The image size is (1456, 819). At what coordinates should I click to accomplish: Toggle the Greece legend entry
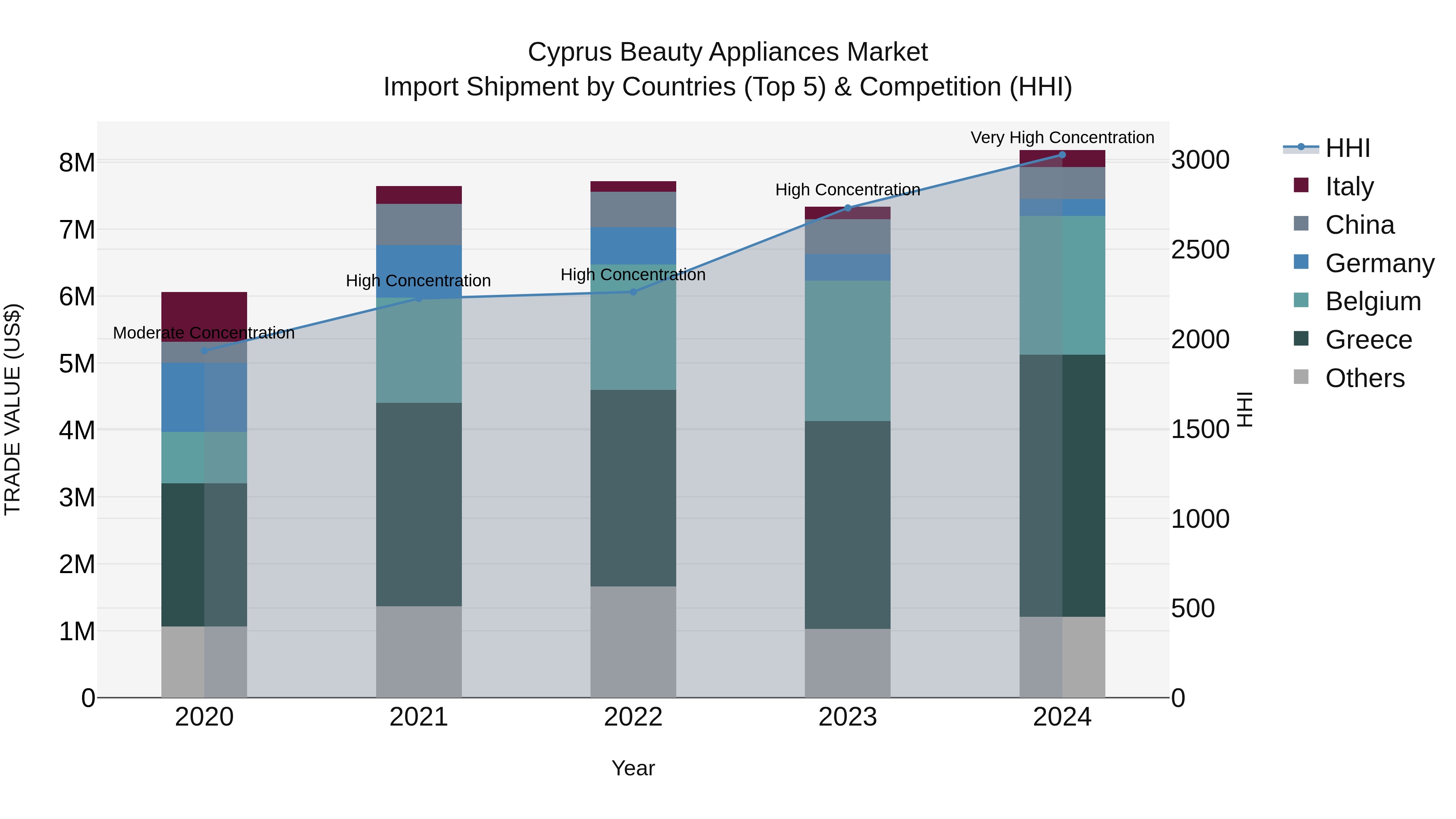coord(1352,340)
